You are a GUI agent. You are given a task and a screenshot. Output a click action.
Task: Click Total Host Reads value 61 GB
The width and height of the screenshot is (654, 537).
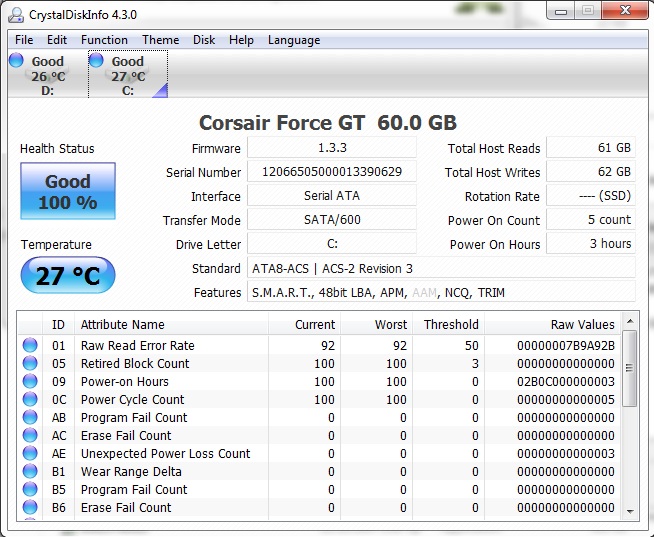tap(591, 148)
